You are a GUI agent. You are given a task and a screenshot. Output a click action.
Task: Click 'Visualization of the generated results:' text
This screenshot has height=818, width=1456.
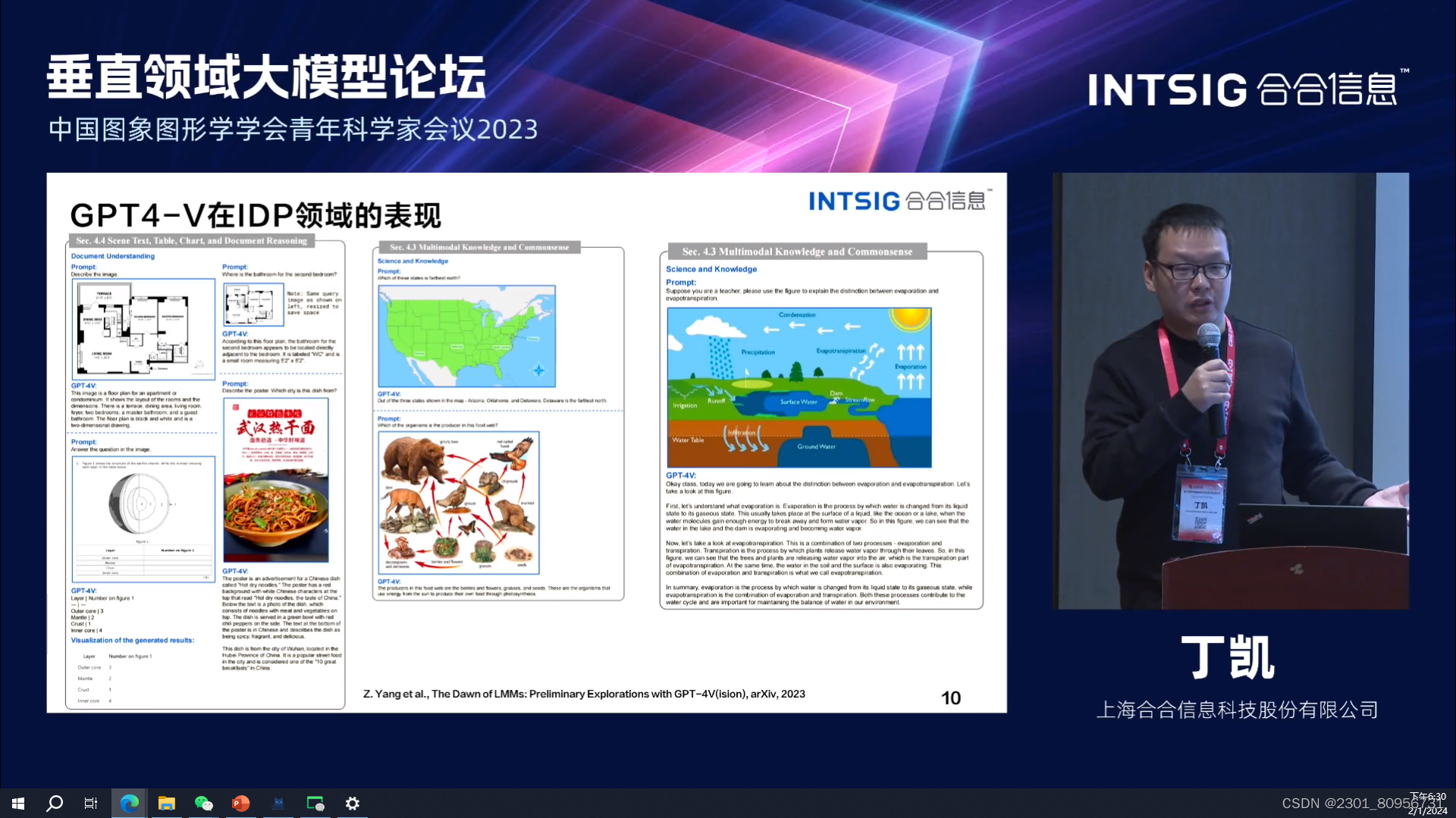[x=133, y=640]
